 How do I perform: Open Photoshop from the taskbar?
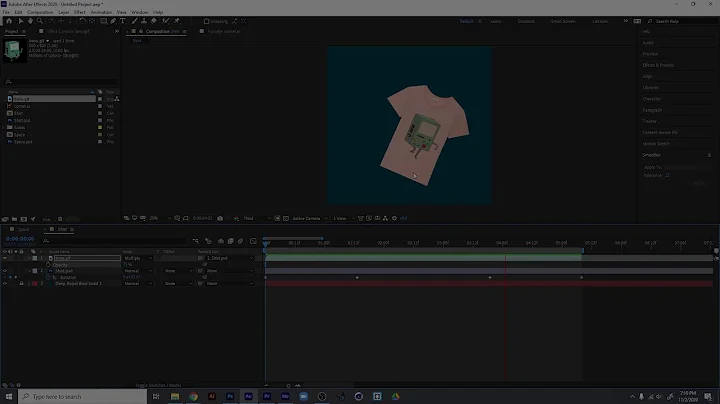click(230, 396)
